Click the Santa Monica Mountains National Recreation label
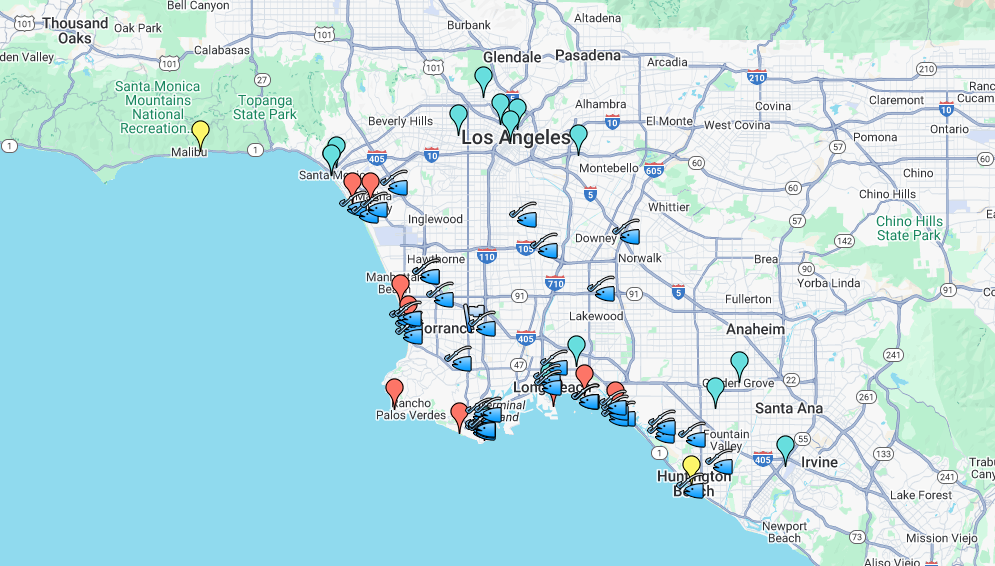Image resolution: width=995 pixels, height=566 pixels. (x=157, y=107)
